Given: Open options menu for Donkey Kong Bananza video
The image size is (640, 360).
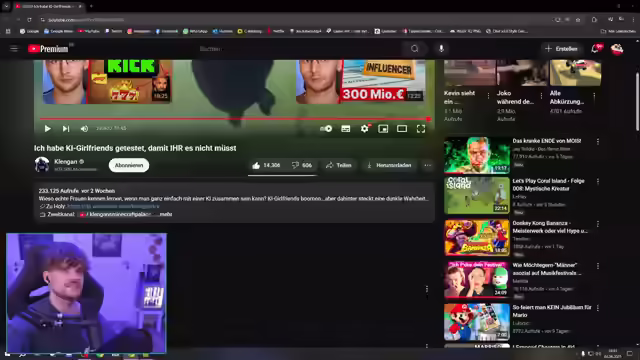Looking at the screenshot, I should 598,224.
